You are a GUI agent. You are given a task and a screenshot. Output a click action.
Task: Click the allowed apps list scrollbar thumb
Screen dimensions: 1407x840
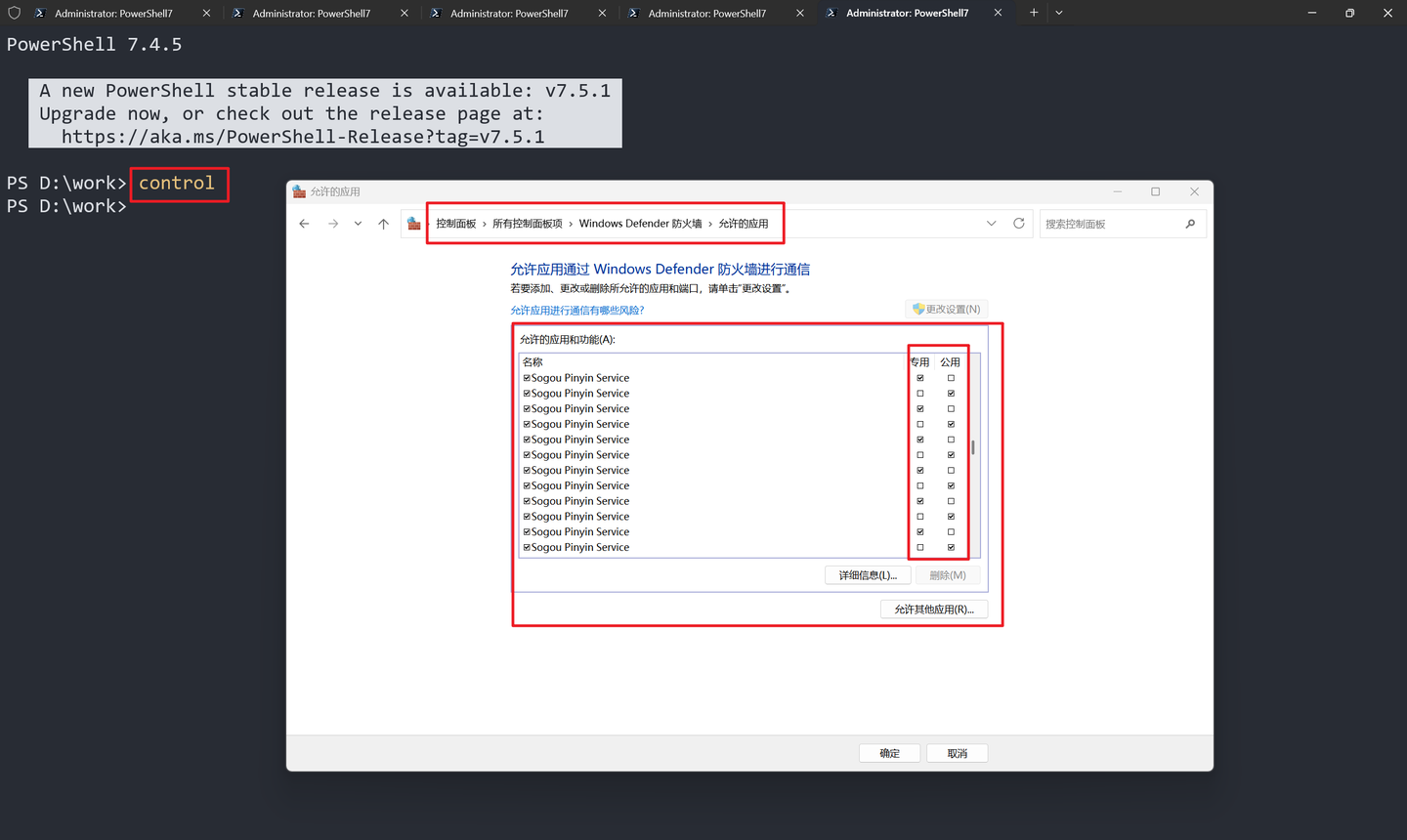(x=973, y=448)
